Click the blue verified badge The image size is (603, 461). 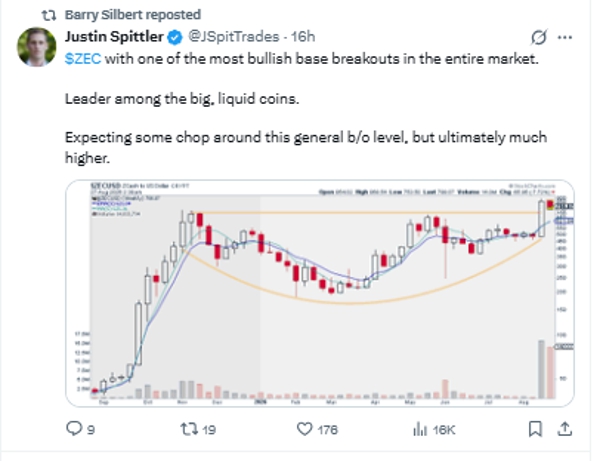[x=175, y=37]
